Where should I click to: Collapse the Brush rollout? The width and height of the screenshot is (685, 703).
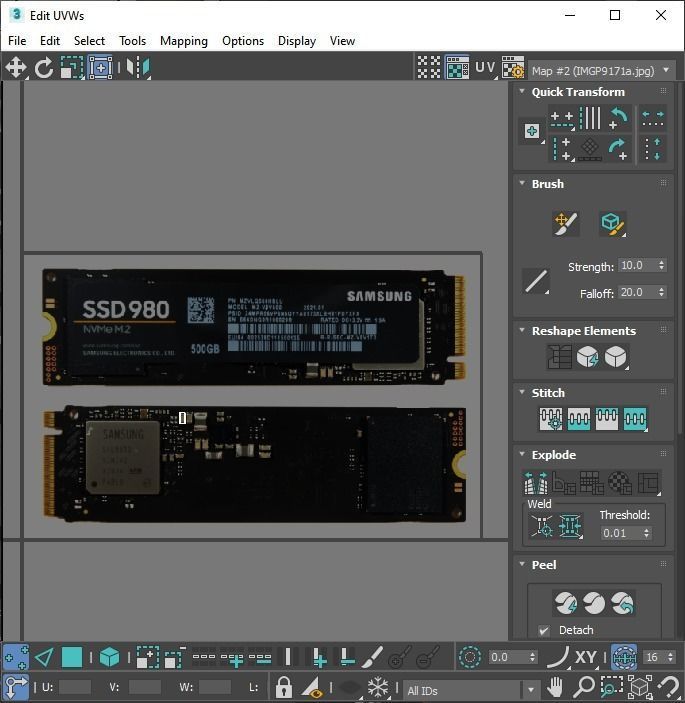(x=522, y=183)
